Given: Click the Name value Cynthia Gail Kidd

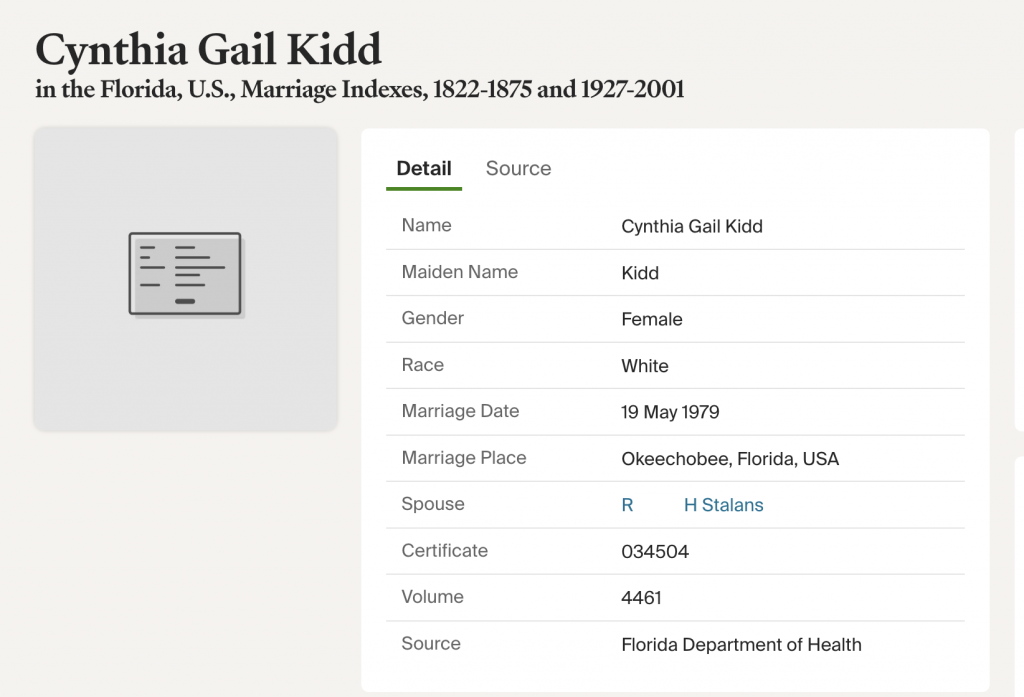Looking at the screenshot, I should pyautogui.click(x=692, y=227).
